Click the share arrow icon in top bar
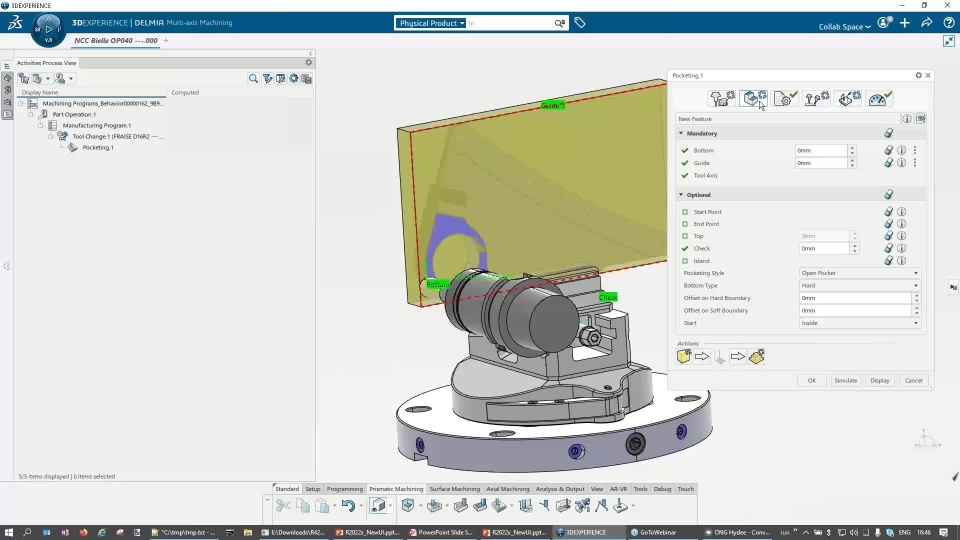This screenshot has height=540, width=960. 927,23
